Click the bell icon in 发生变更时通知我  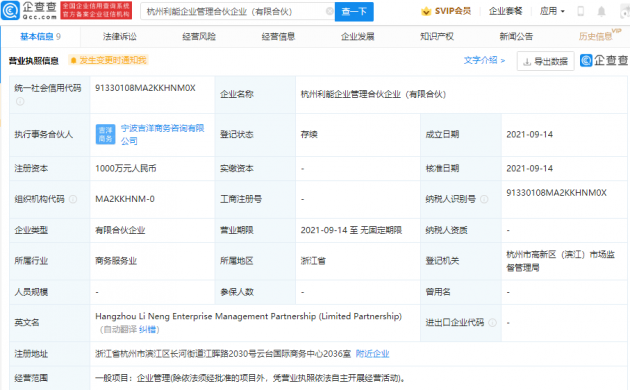click(x=74, y=60)
